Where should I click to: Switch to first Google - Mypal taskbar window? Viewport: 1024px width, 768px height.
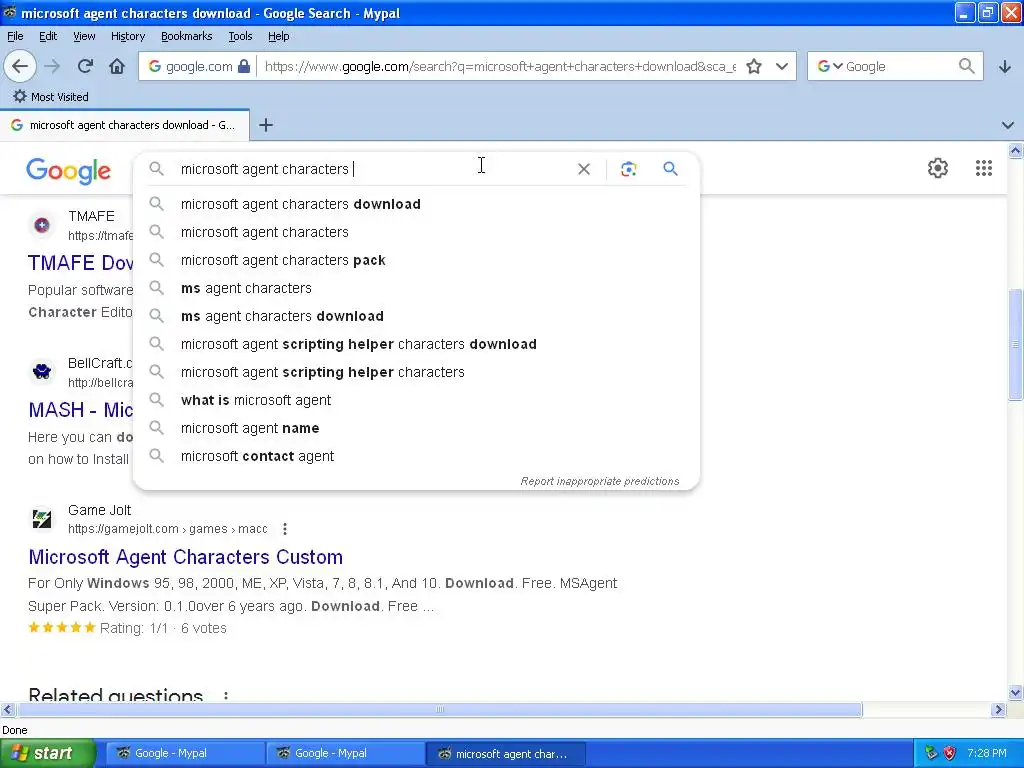click(183, 753)
